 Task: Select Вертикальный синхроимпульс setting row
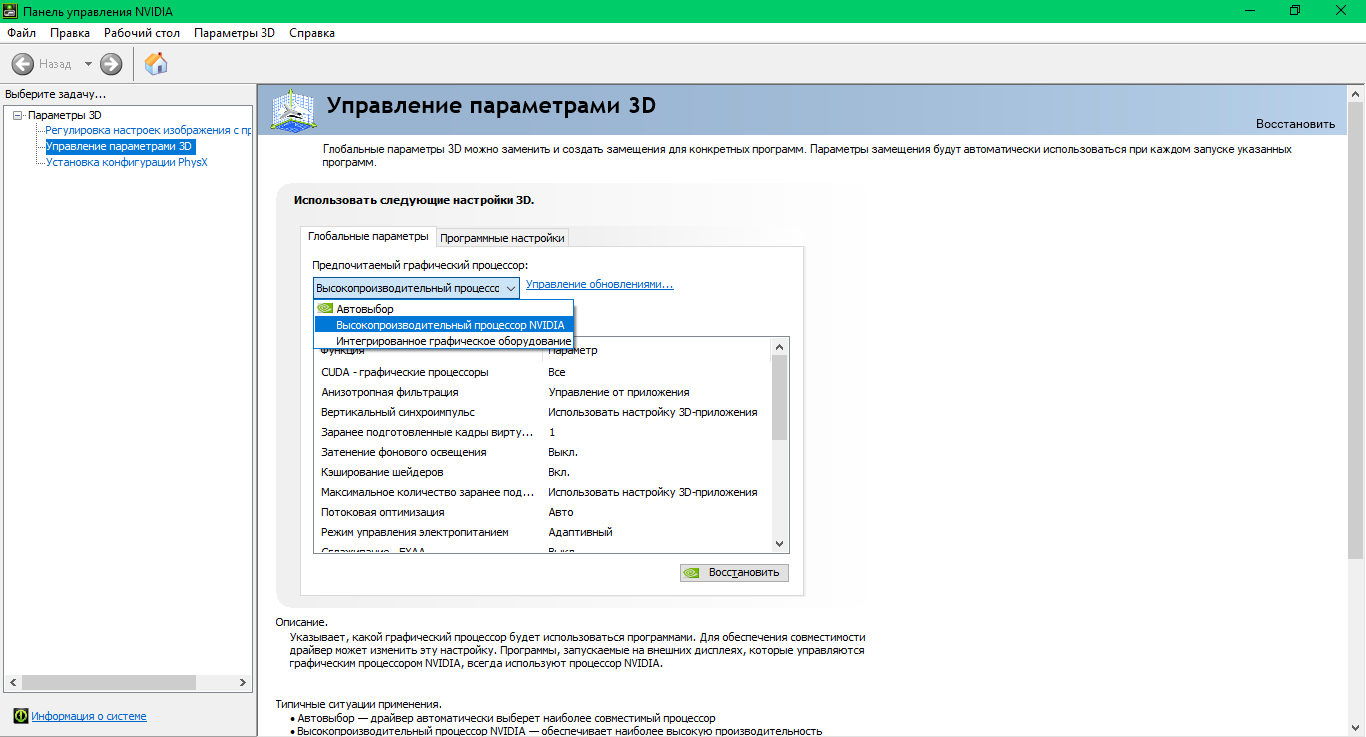(x=543, y=412)
